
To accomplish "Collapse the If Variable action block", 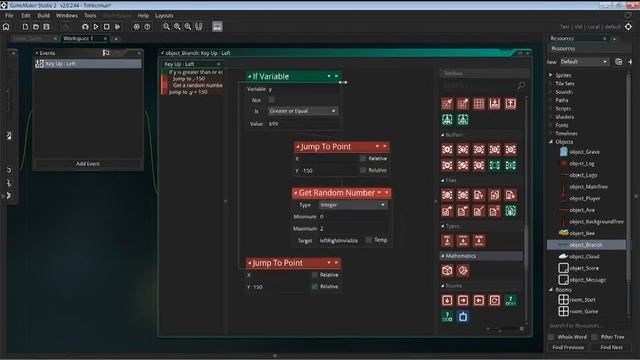I will click(249, 76).
